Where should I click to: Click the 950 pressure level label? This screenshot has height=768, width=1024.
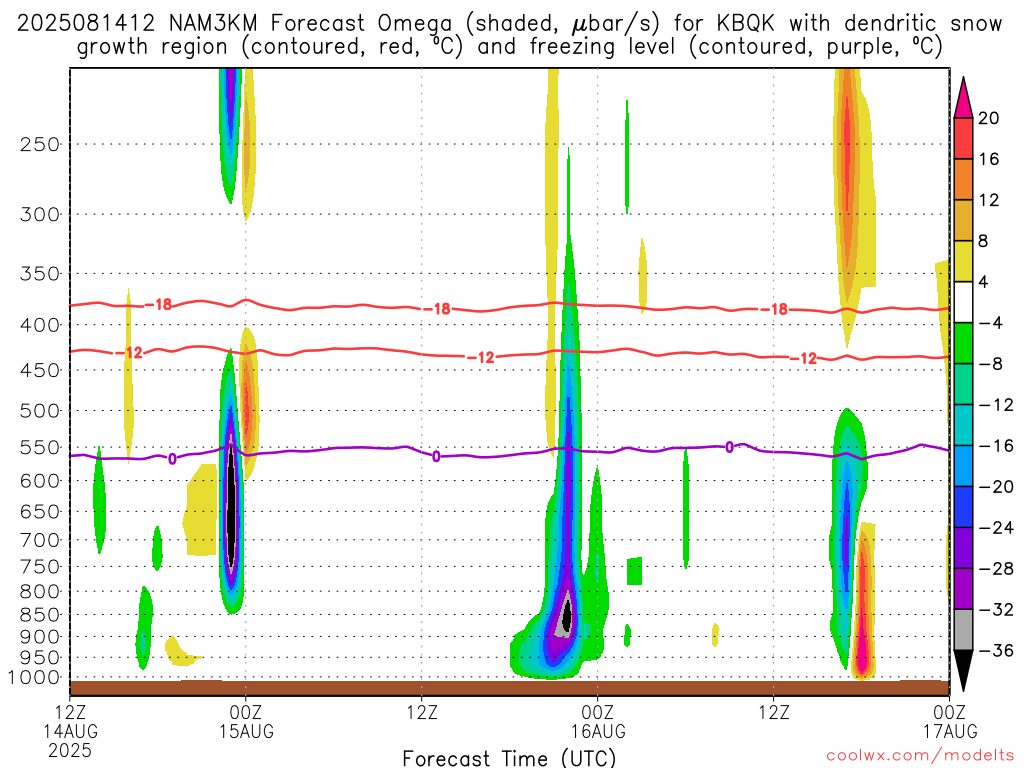tap(40, 658)
